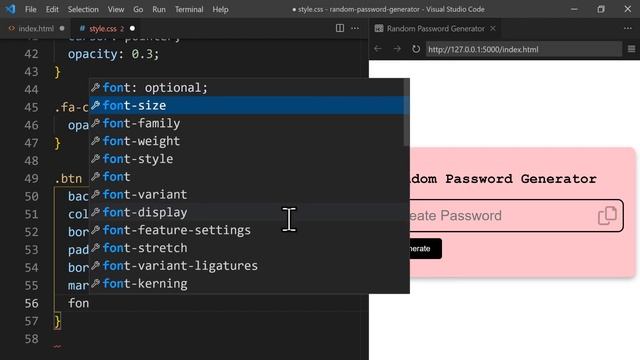Choose font-family autocomplete suggestion
Screen dimensions: 640x360
[x=247, y=123]
